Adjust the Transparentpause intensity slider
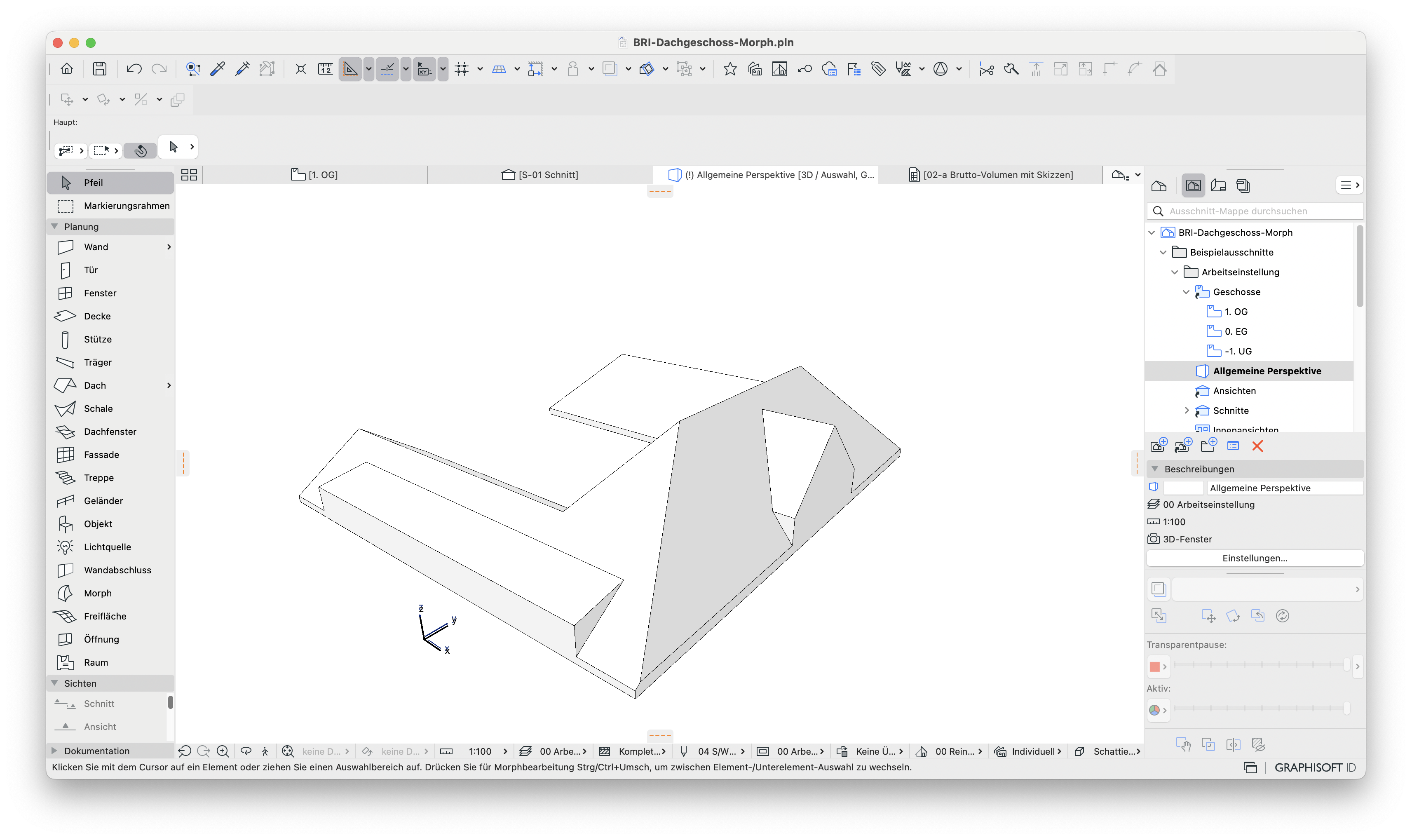Viewport: 1412px width, 840px height. (1262, 664)
